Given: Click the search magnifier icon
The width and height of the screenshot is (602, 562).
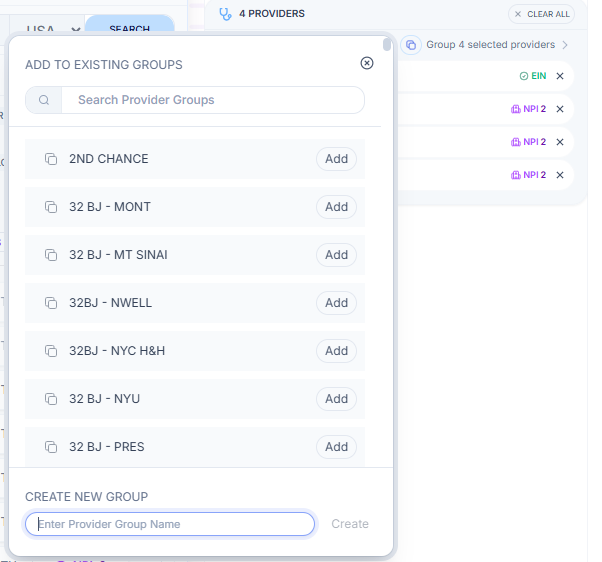Looking at the screenshot, I should click(44, 100).
